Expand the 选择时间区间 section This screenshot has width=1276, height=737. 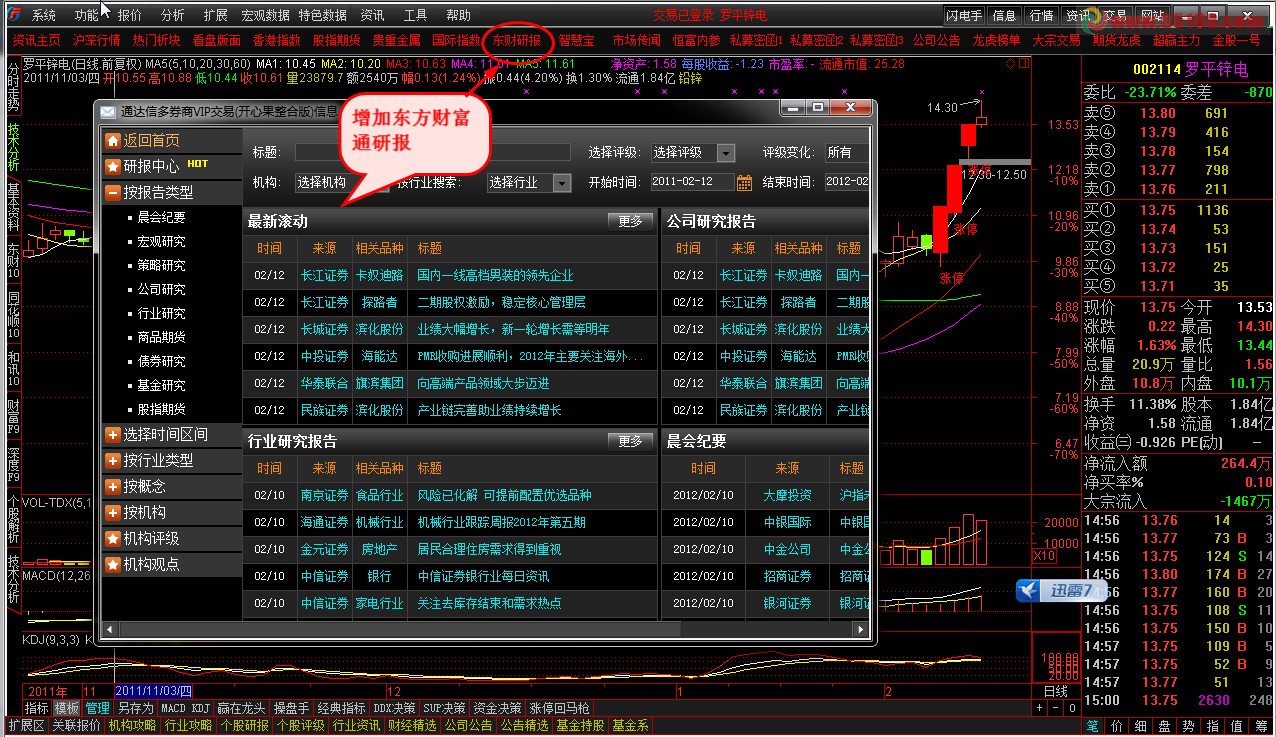pos(112,434)
